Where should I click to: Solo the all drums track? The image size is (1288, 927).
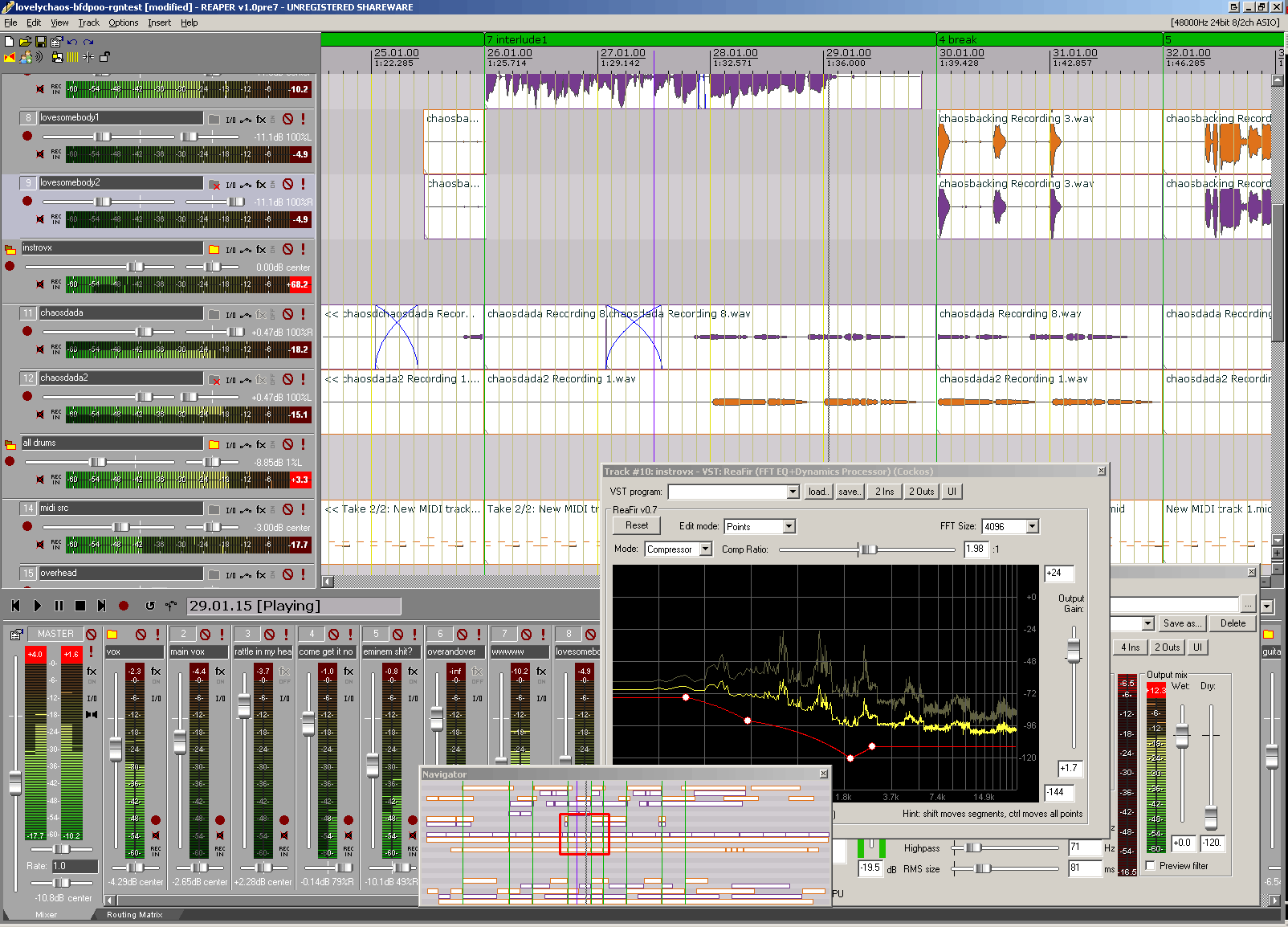point(304,444)
